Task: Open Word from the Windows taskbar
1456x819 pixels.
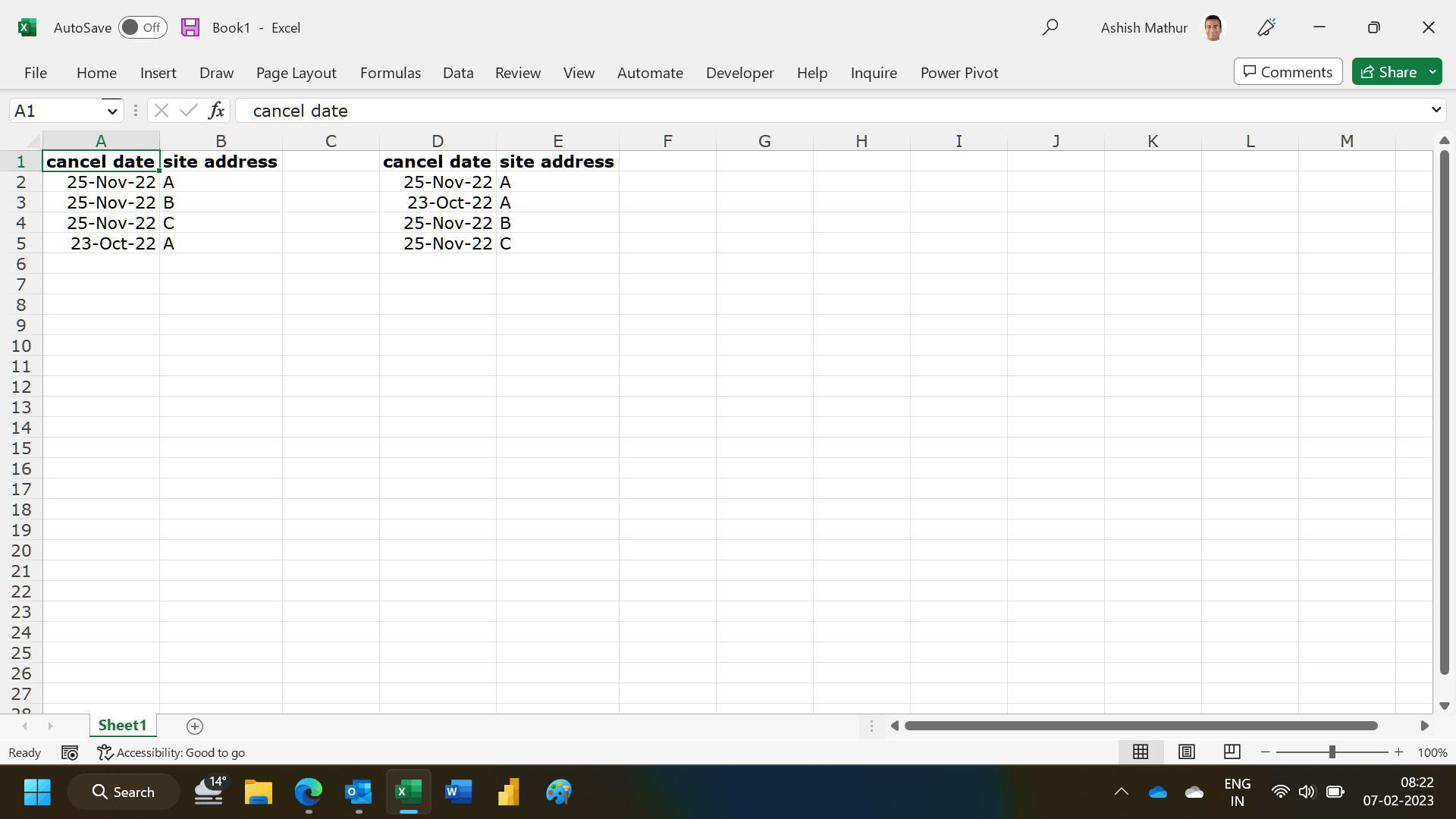Action: coord(458,792)
